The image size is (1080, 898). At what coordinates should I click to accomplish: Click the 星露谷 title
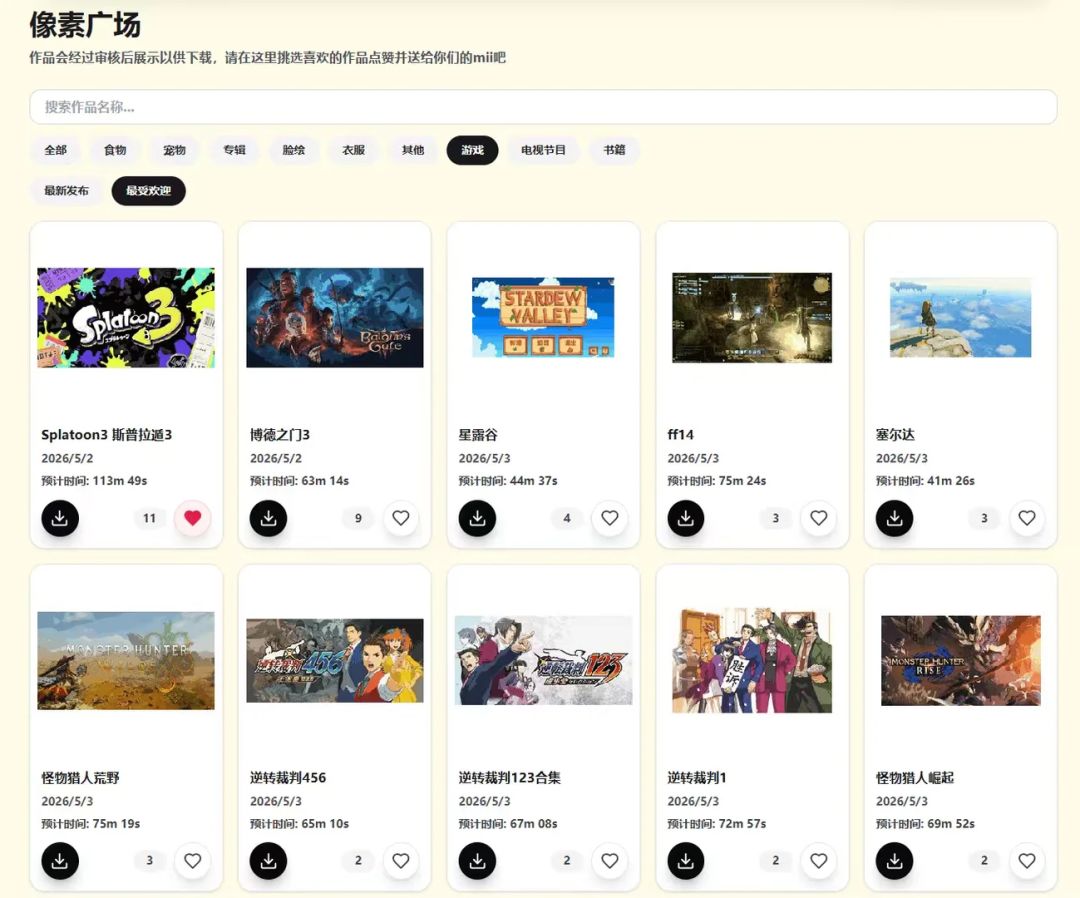click(x=478, y=435)
